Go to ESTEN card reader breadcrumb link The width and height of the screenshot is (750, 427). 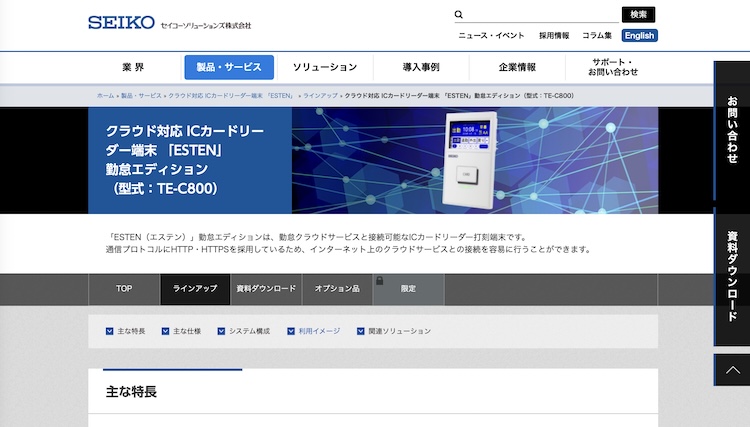[x=231, y=96]
